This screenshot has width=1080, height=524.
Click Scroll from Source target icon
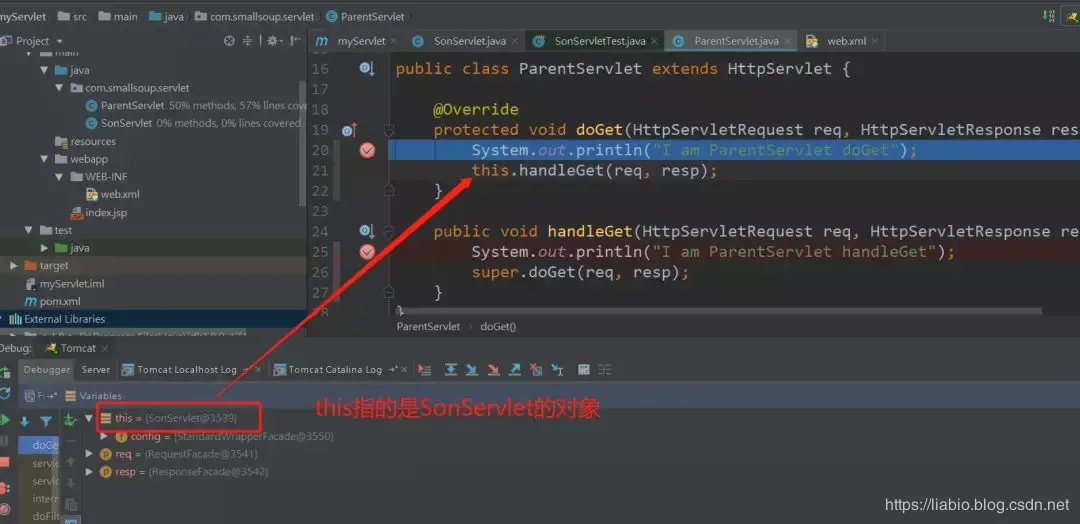[x=229, y=41]
